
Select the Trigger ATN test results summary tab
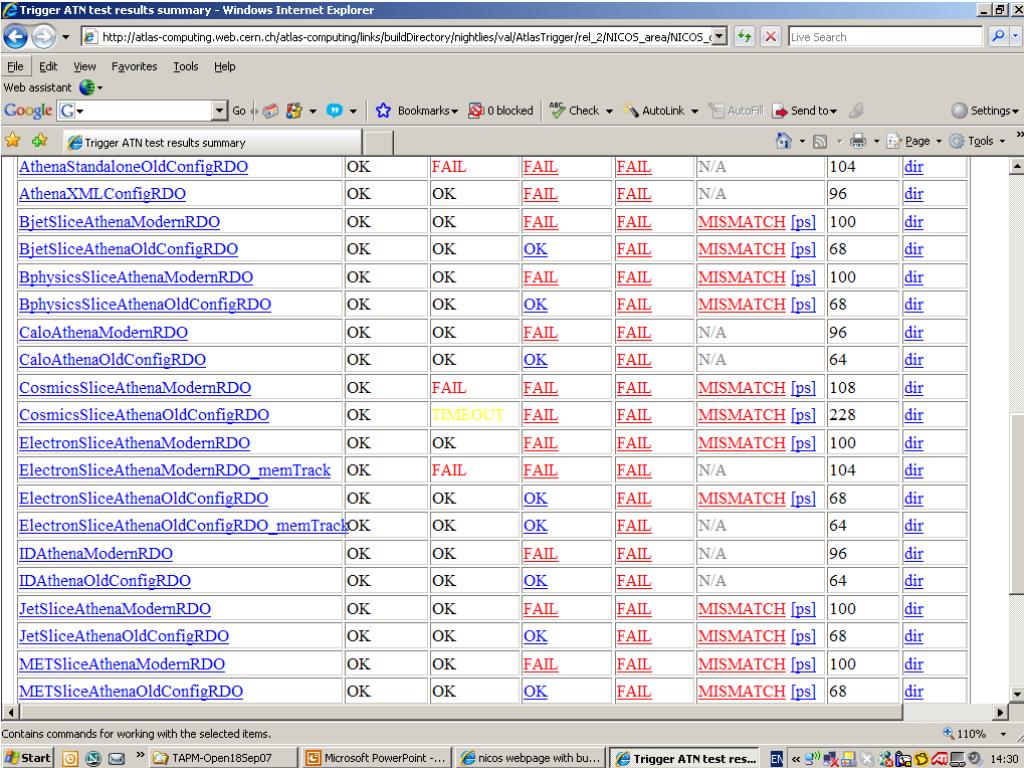pyautogui.click(x=213, y=142)
